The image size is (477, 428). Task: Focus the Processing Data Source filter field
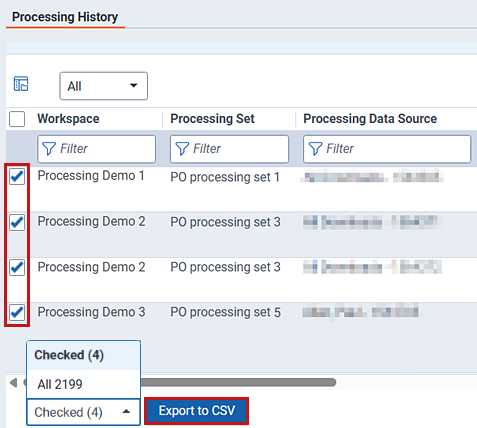point(387,149)
